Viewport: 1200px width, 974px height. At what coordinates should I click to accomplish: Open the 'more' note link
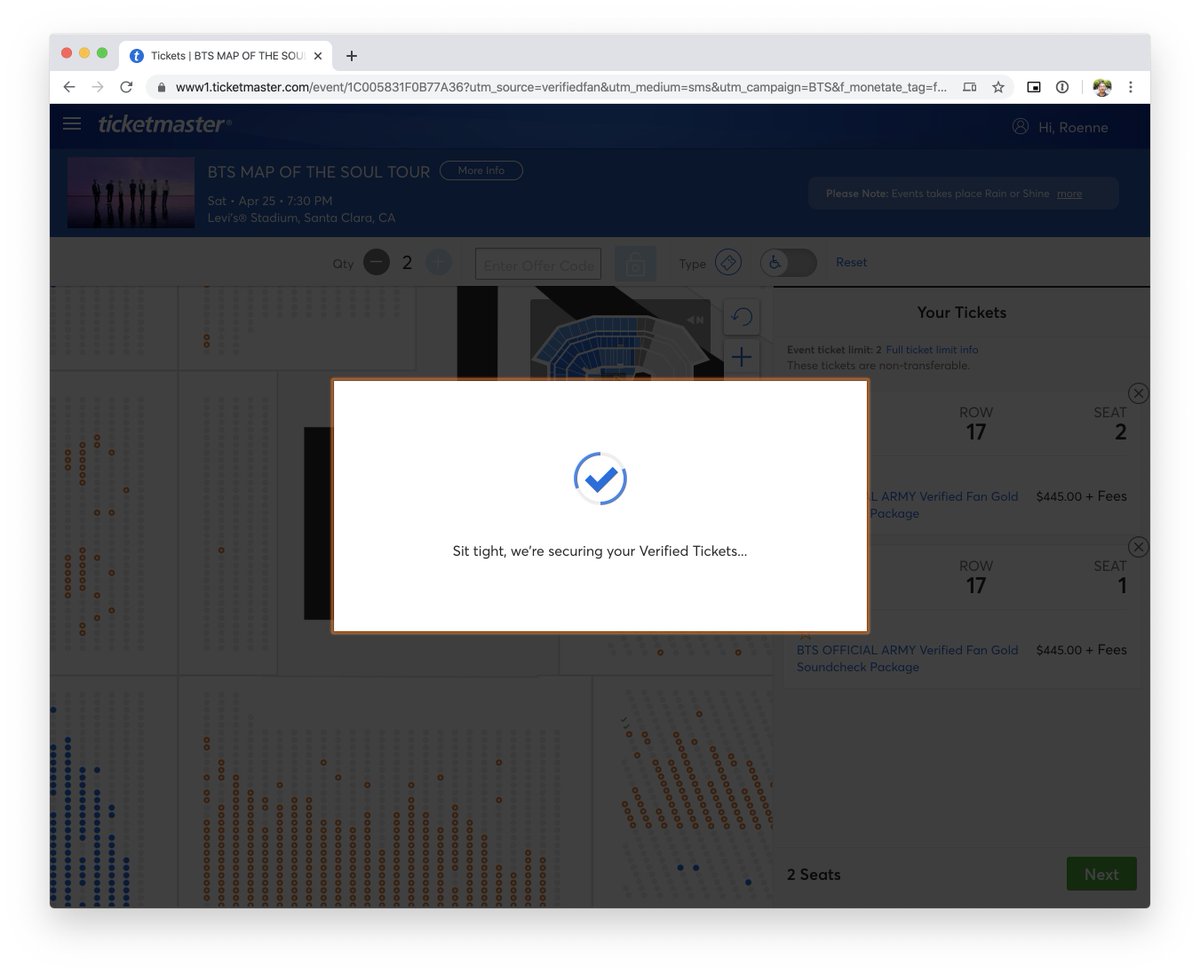point(1069,194)
